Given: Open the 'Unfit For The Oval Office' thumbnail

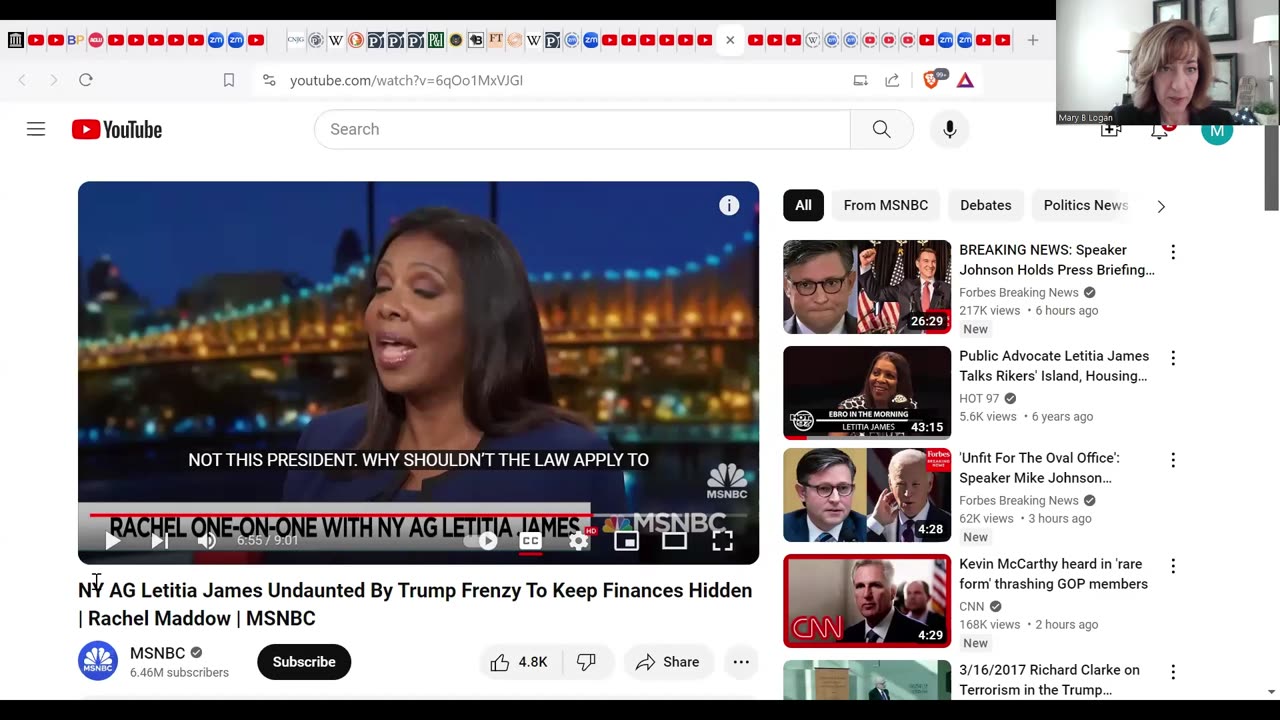Looking at the screenshot, I should pos(867,495).
